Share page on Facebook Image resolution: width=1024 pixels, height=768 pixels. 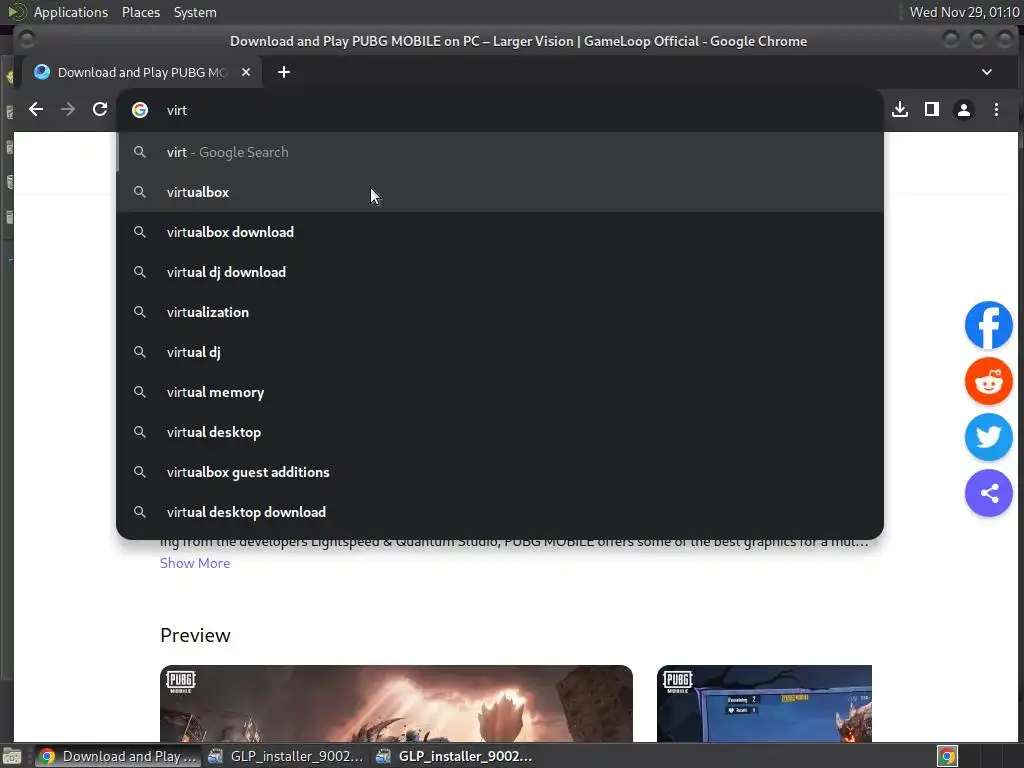coord(989,325)
